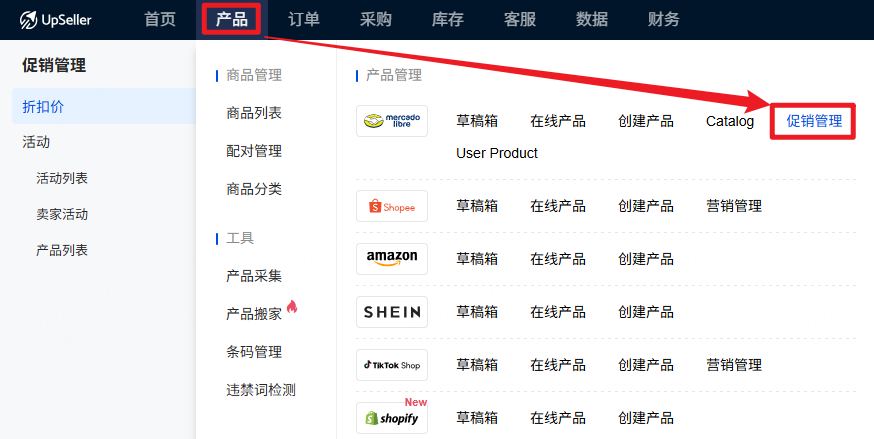This screenshot has height=439, width=874.
Task: Open the 产品 top menu
Action: (232, 19)
